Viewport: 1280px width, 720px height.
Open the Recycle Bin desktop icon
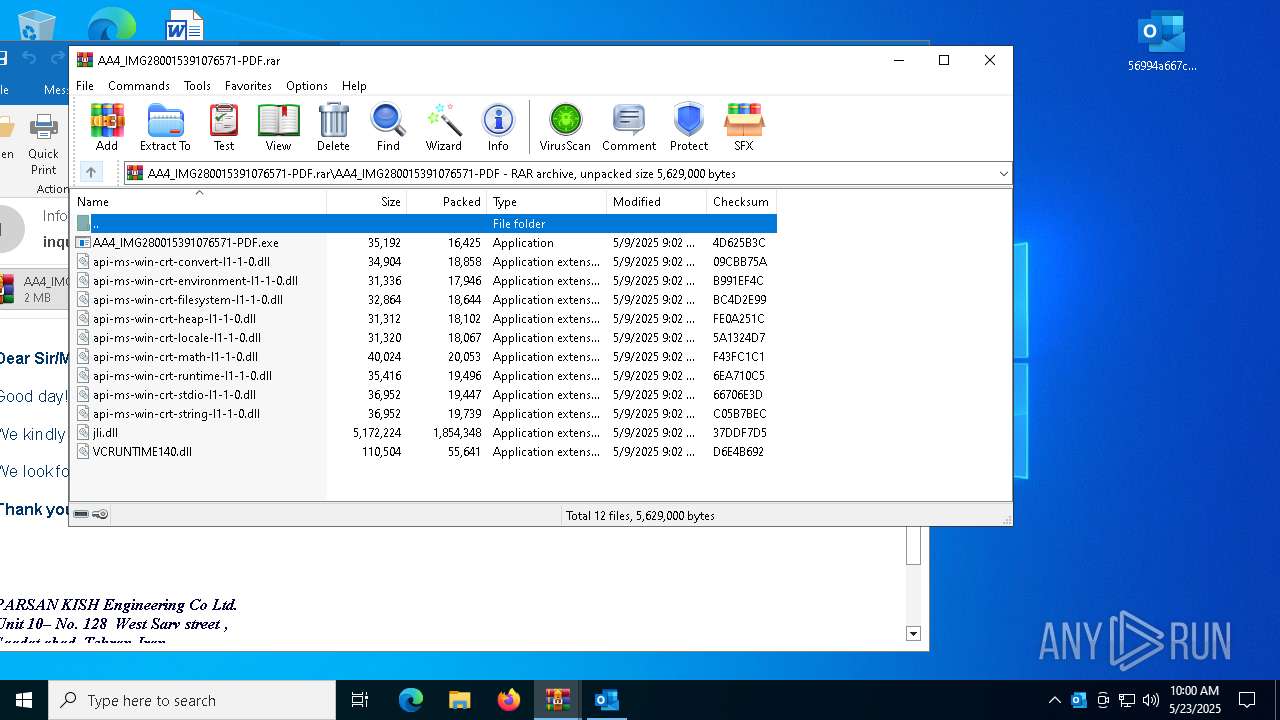click(x=37, y=24)
